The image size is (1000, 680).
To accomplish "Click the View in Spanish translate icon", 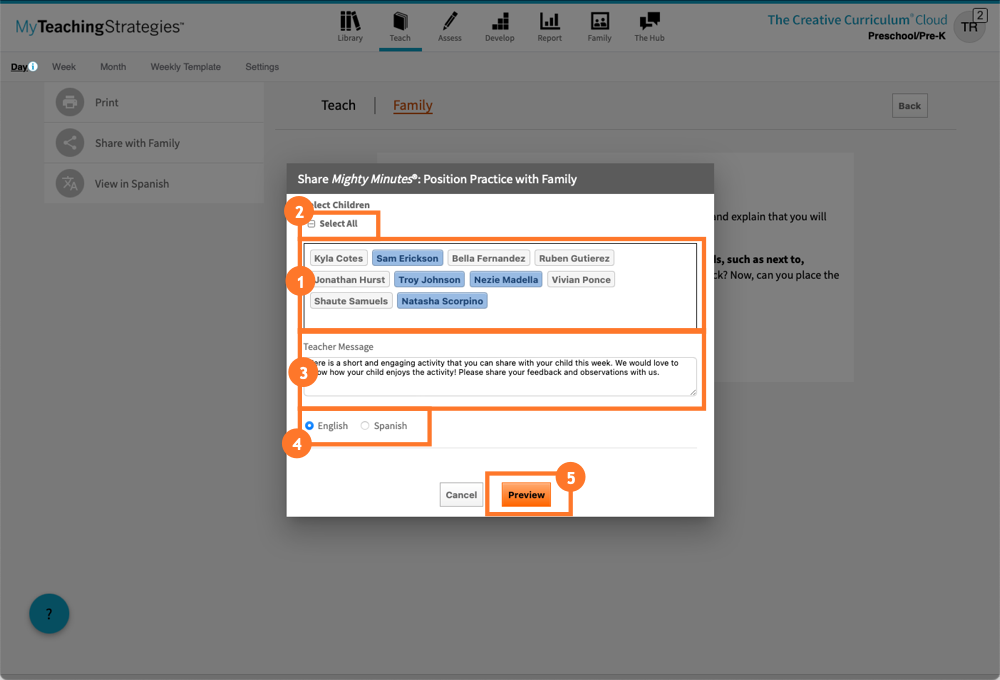I will (x=70, y=184).
